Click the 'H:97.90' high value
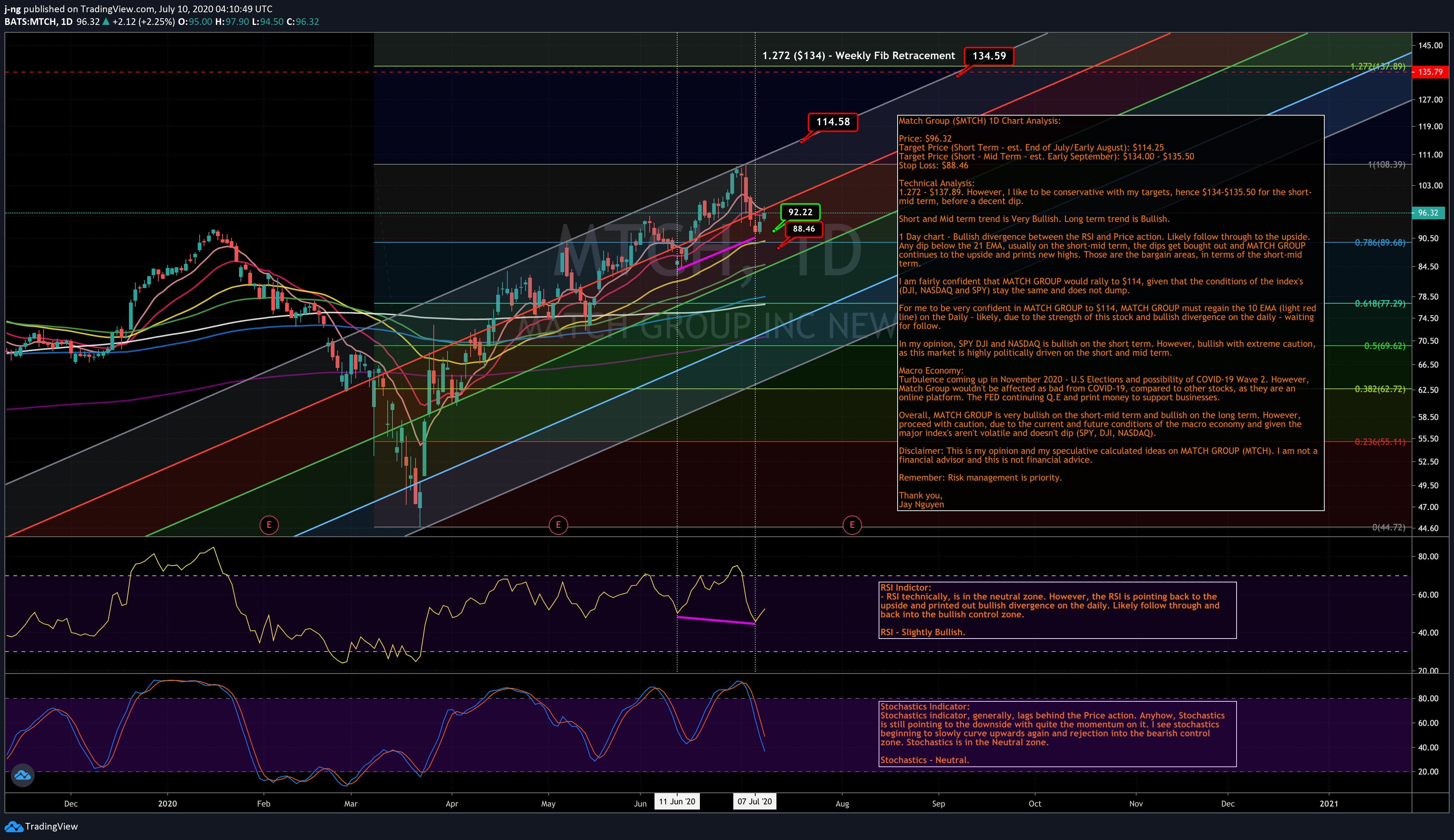The height and width of the screenshot is (840, 1454). (x=232, y=21)
